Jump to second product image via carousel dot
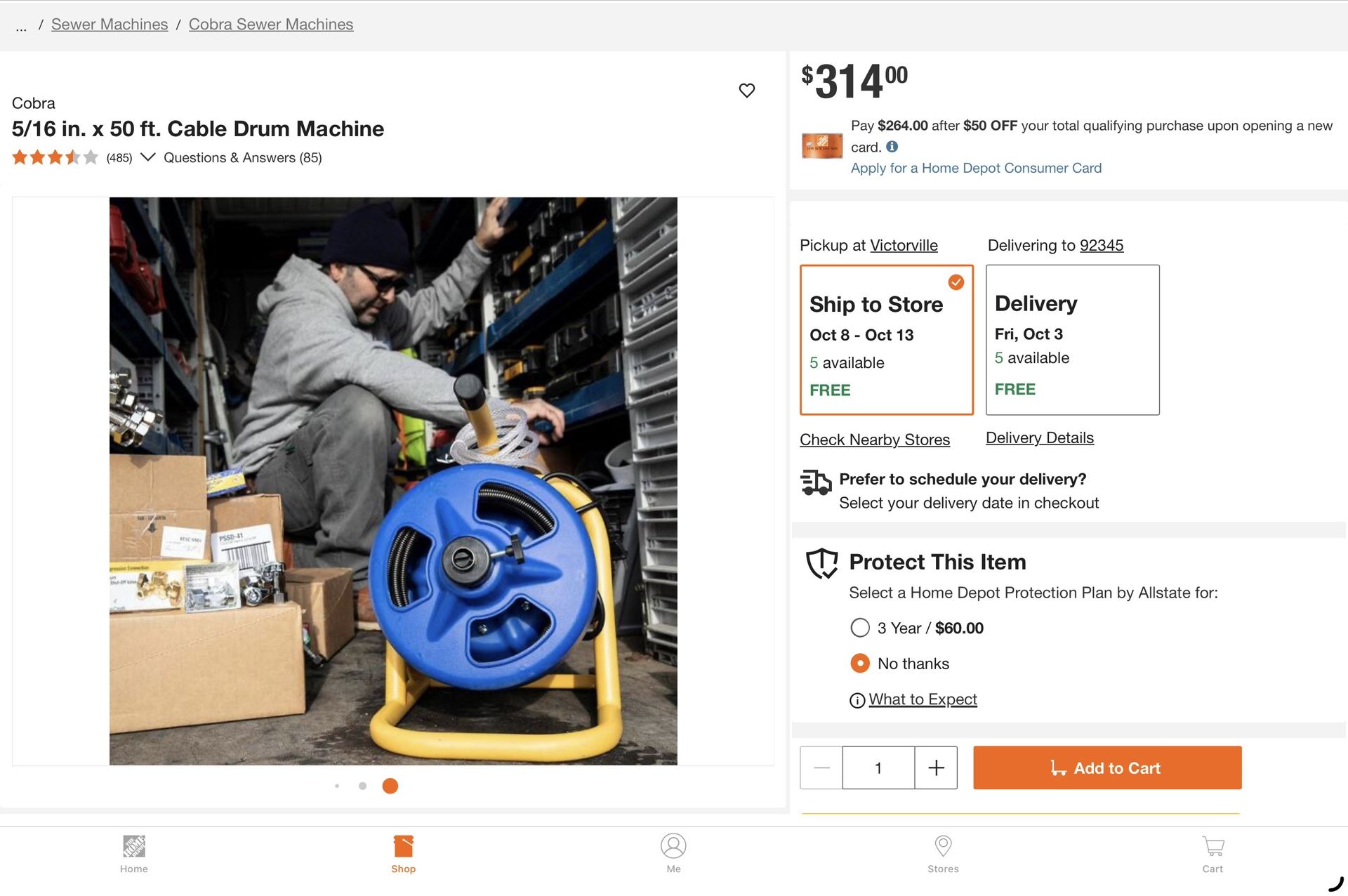Image resolution: width=1348 pixels, height=896 pixels. 362,786
